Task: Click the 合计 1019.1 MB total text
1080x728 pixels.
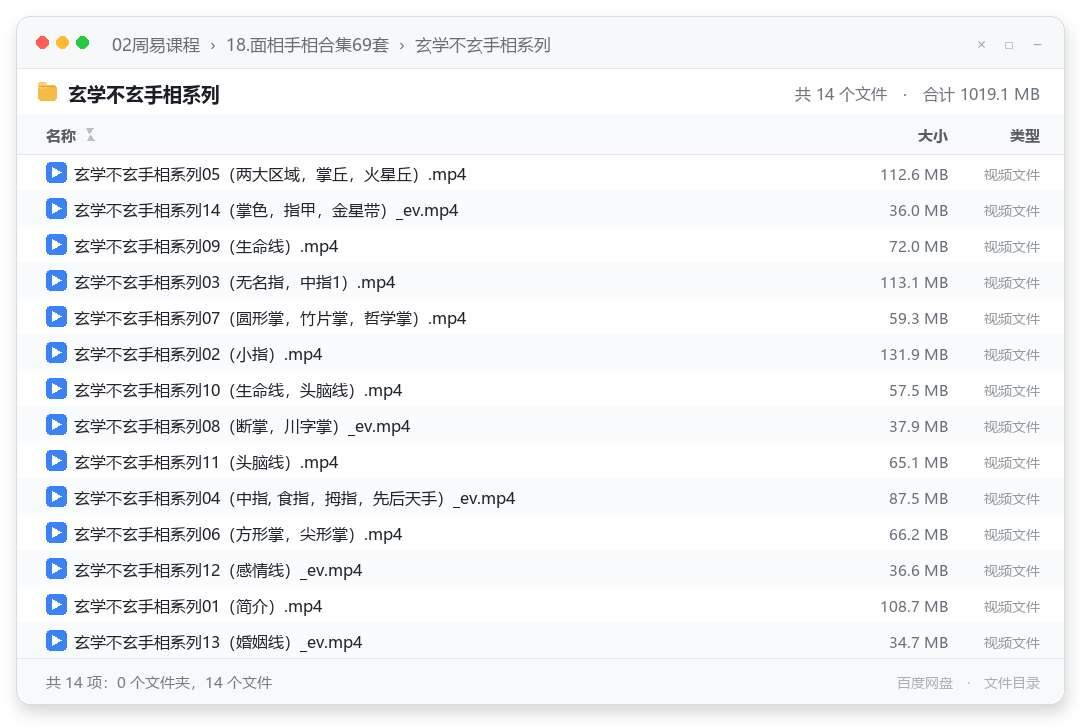Action: (x=981, y=94)
